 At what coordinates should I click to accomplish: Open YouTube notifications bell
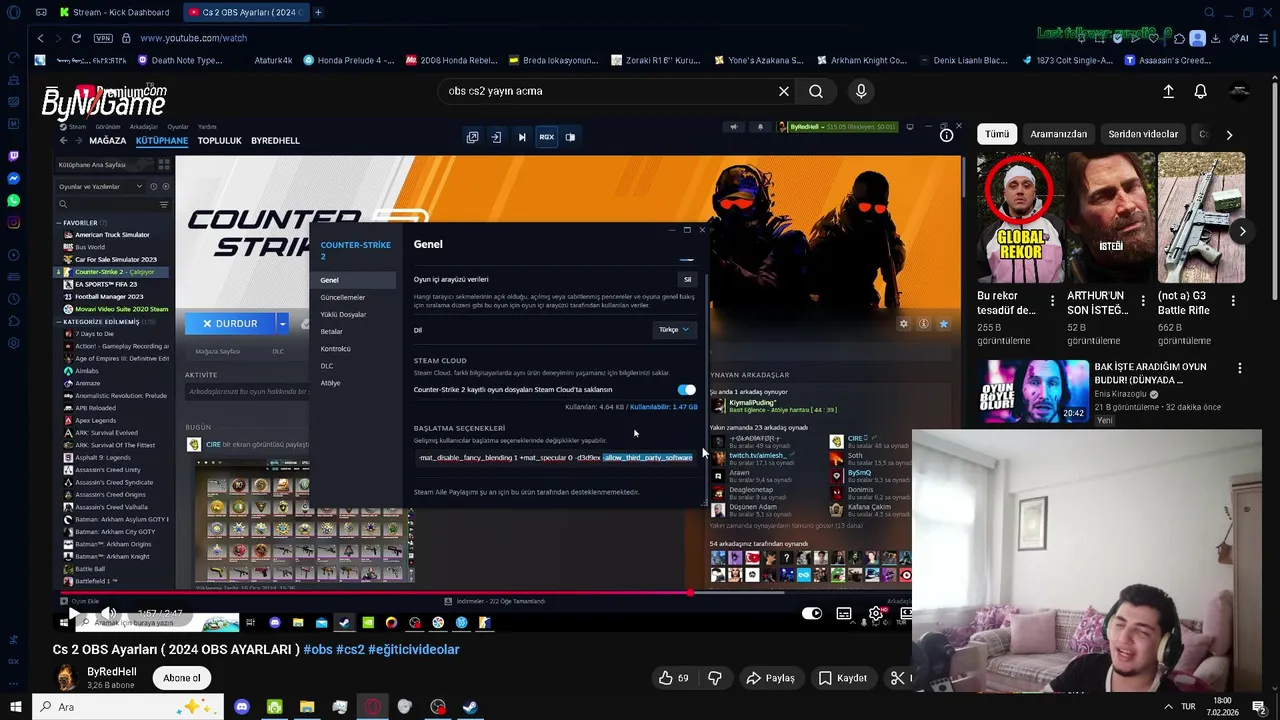[1200, 91]
